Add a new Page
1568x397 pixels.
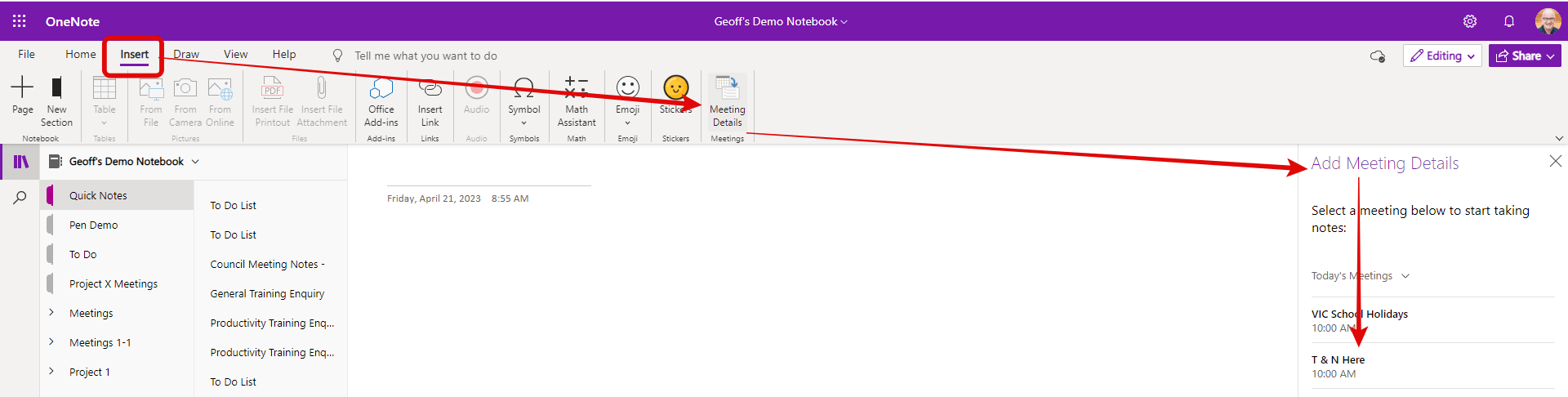click(23, 96)
